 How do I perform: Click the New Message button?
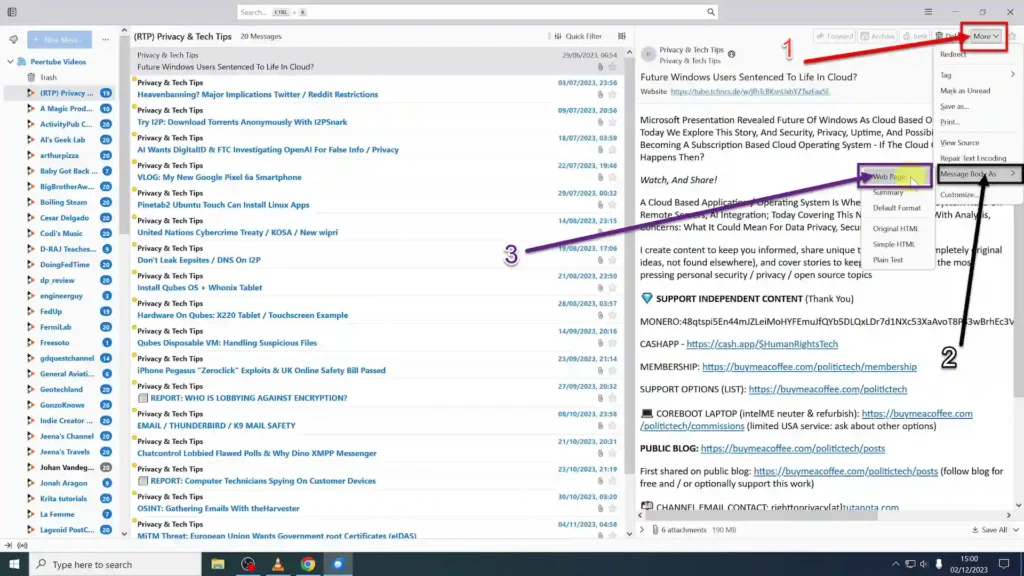pos(59,40)
